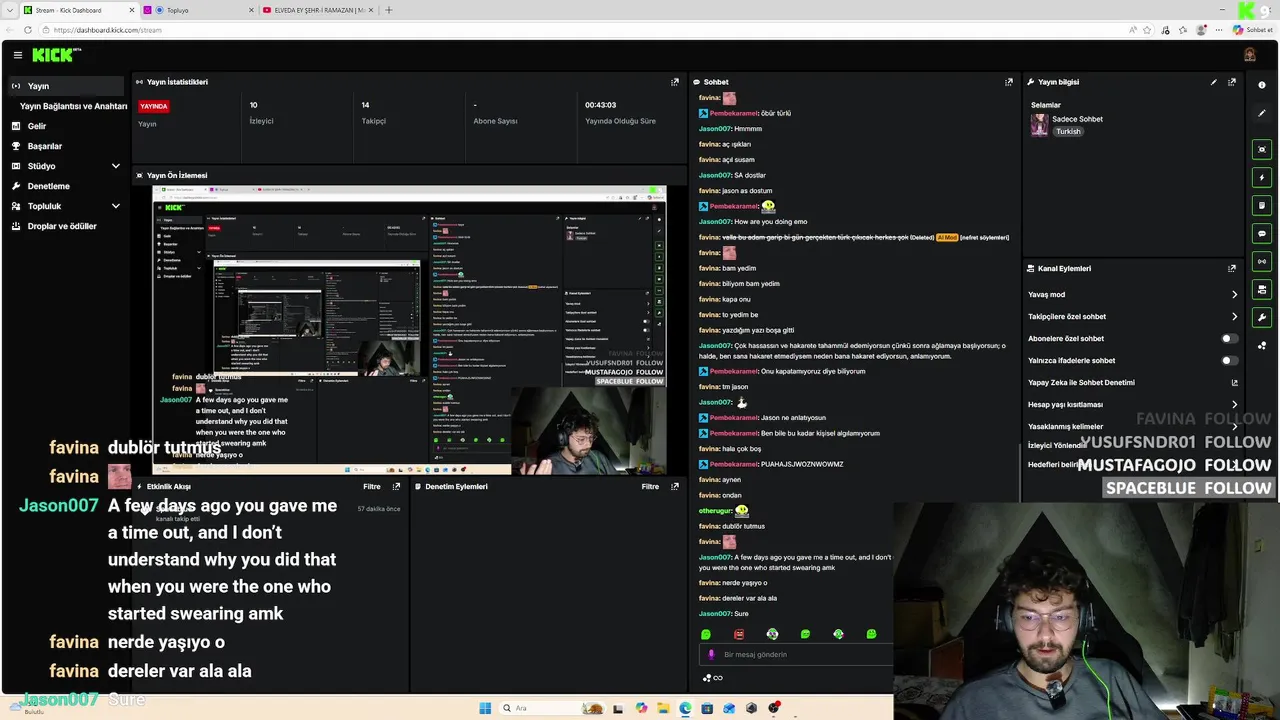The height and width of the screenshot is (720, 1280).
Task: Toggle the chat bubble widget icon
Action: (1262, 233)
